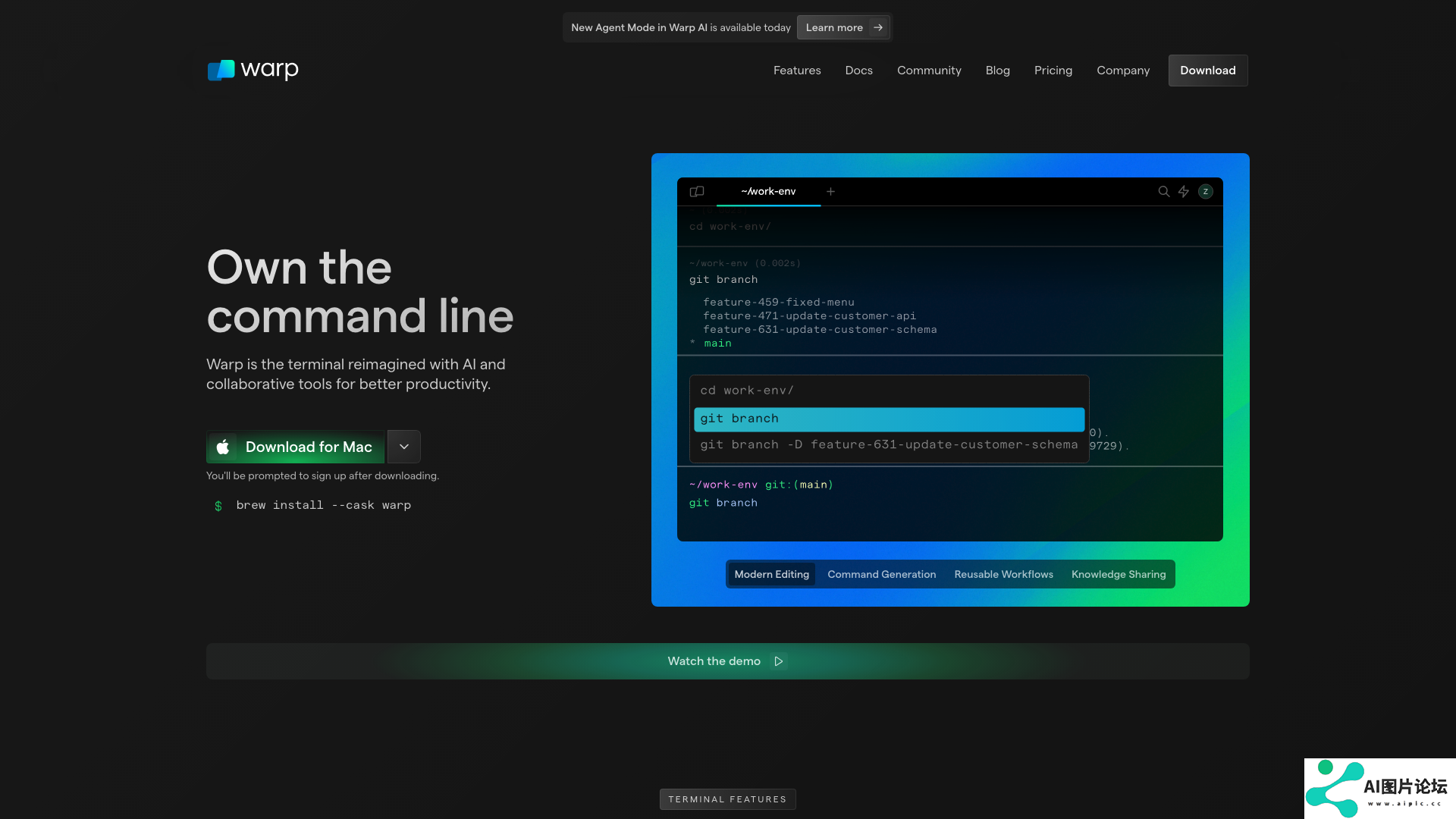The width and height of the screenshot is (1456, 819).
Task: View the Pricing page
Action: 1053,71
